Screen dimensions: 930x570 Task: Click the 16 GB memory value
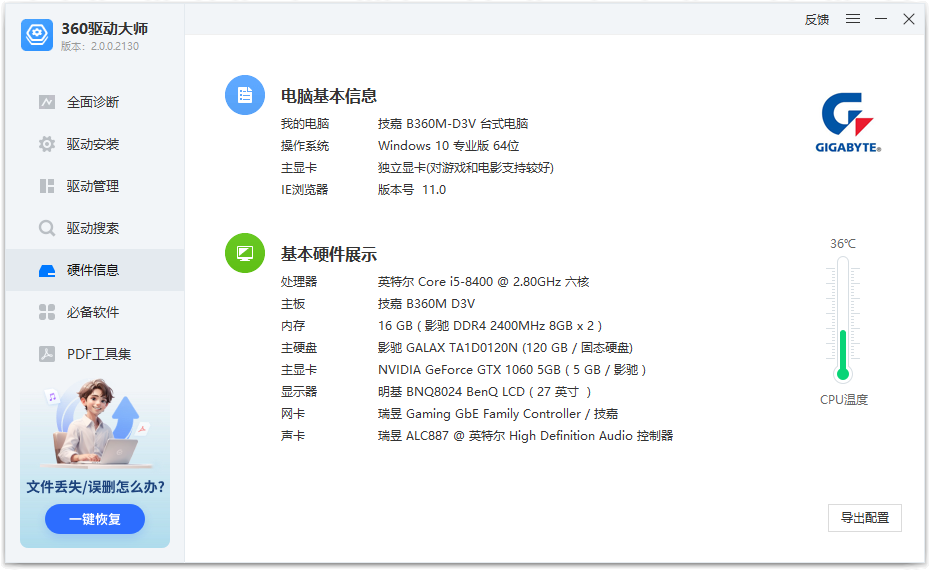pyautogui.click(x=490, y=326)
